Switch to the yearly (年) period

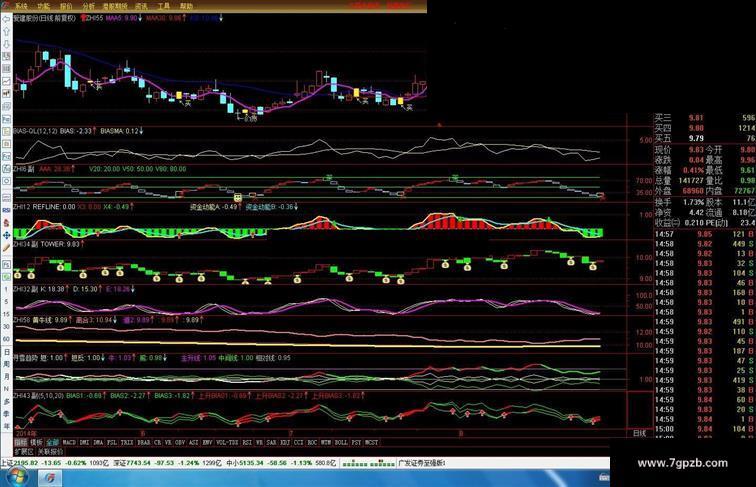(6, 426)
